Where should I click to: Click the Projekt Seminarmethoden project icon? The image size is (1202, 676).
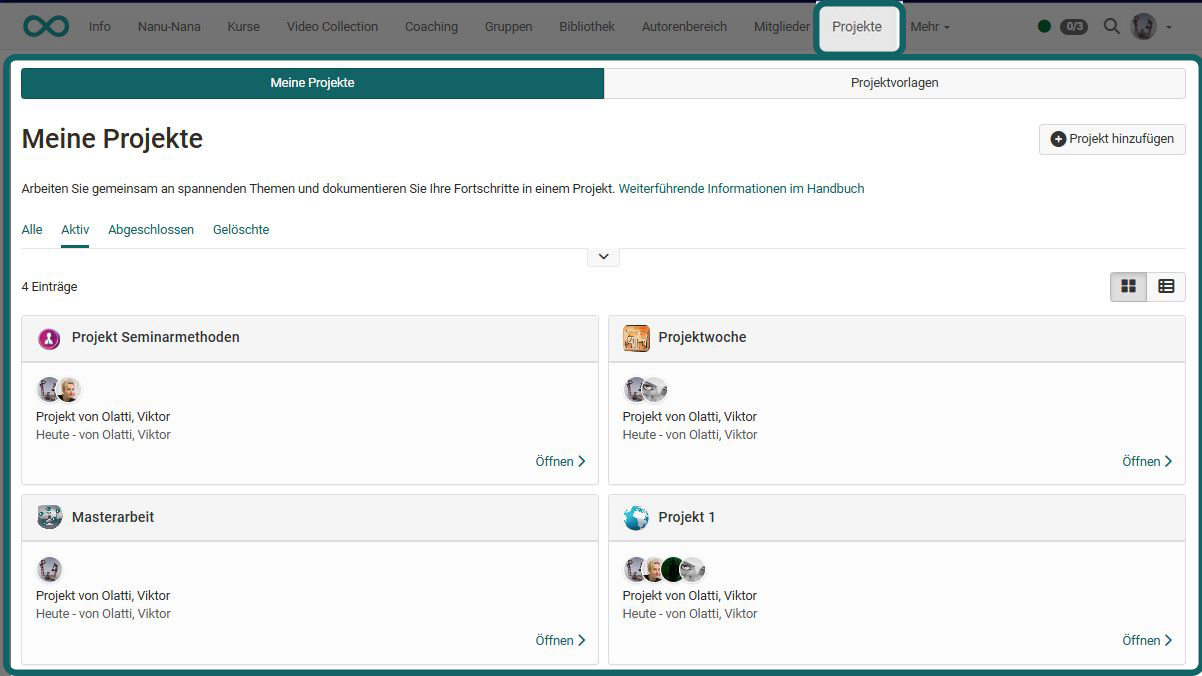[49, 338]
